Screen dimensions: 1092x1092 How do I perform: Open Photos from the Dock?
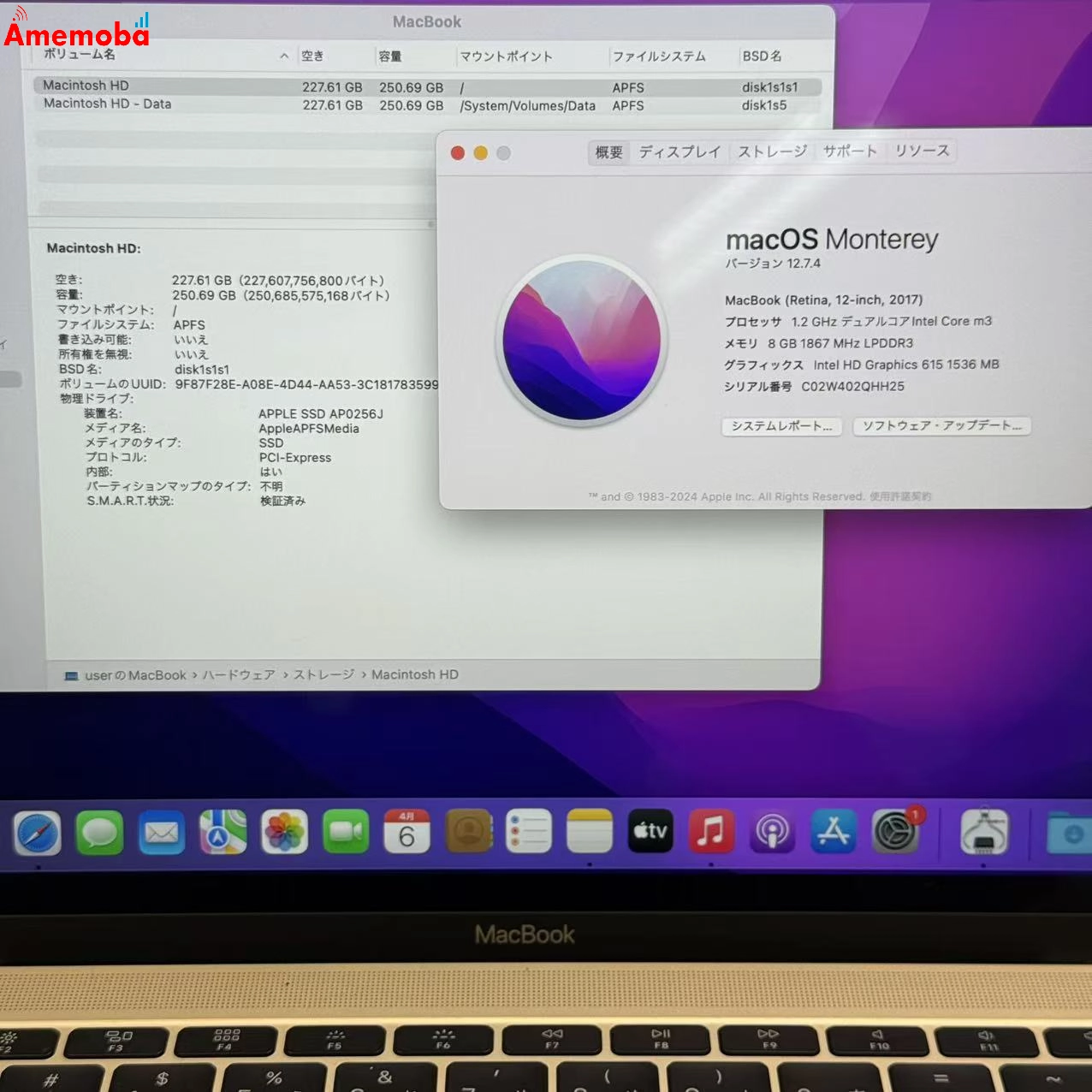click(x=284, y=832)
